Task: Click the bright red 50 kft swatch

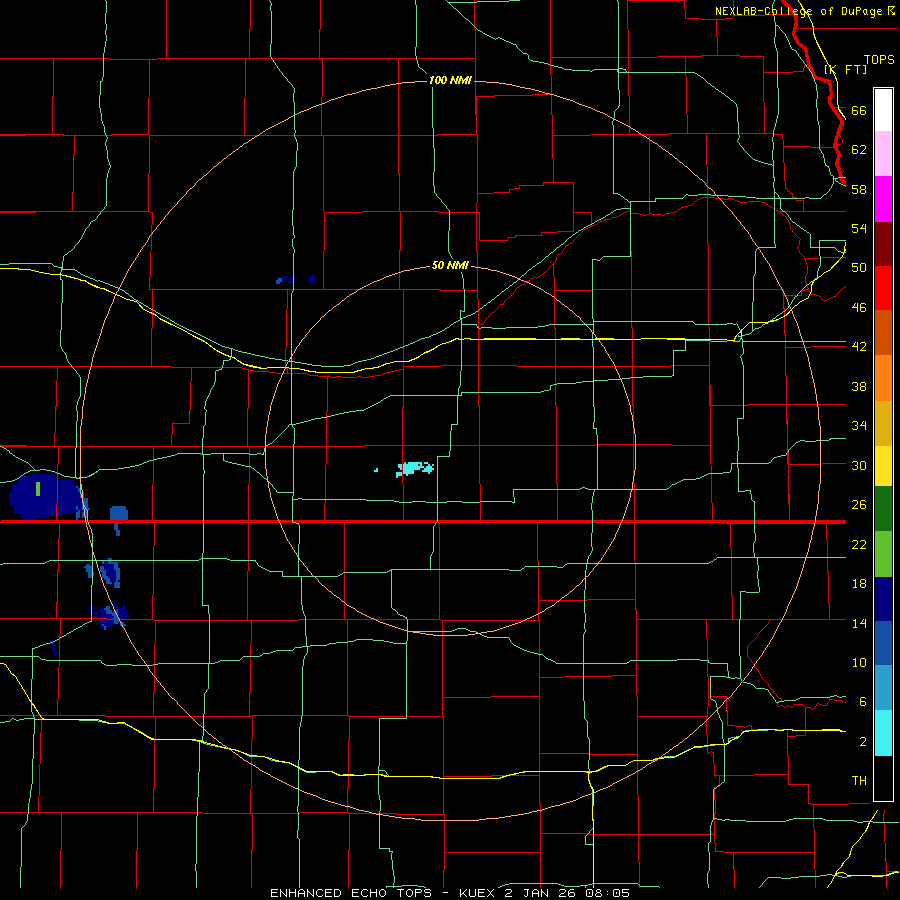Action: [x=883, y=288]
